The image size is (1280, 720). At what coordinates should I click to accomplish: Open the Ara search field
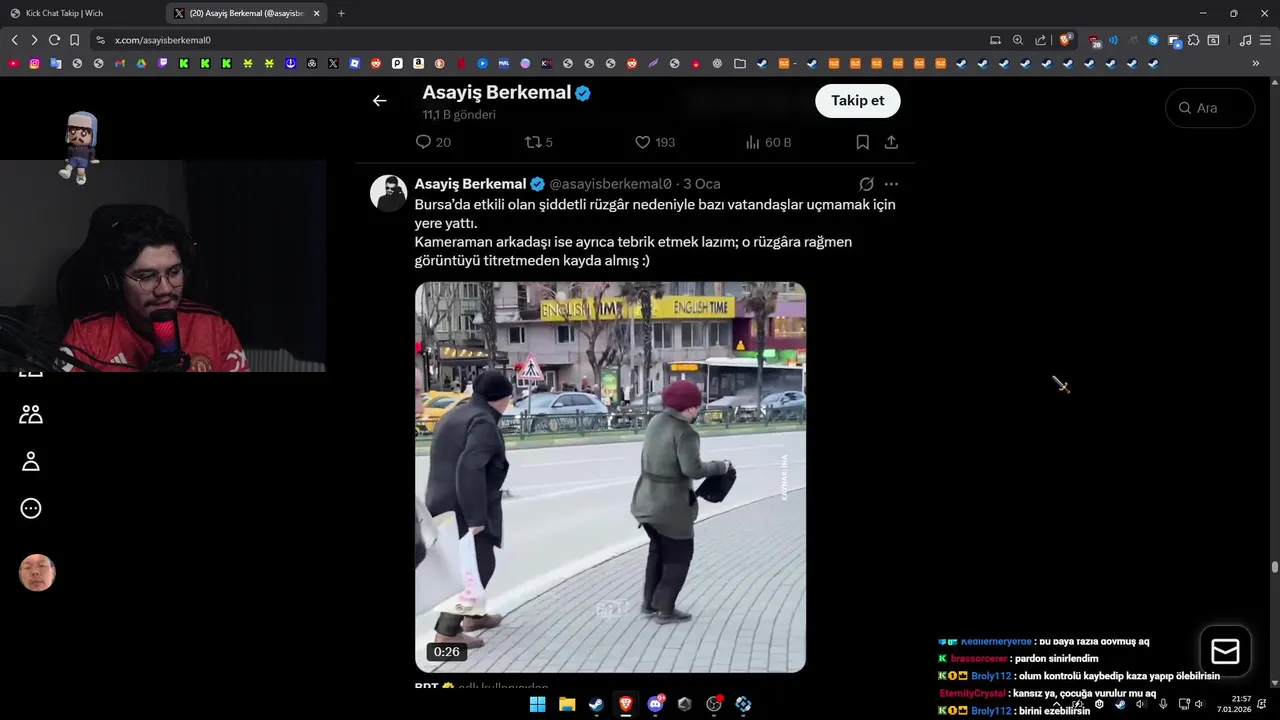click(1210, 108)
